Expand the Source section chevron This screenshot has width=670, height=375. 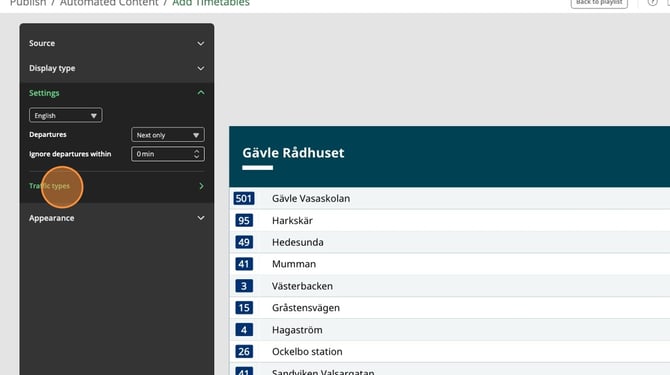200,44
